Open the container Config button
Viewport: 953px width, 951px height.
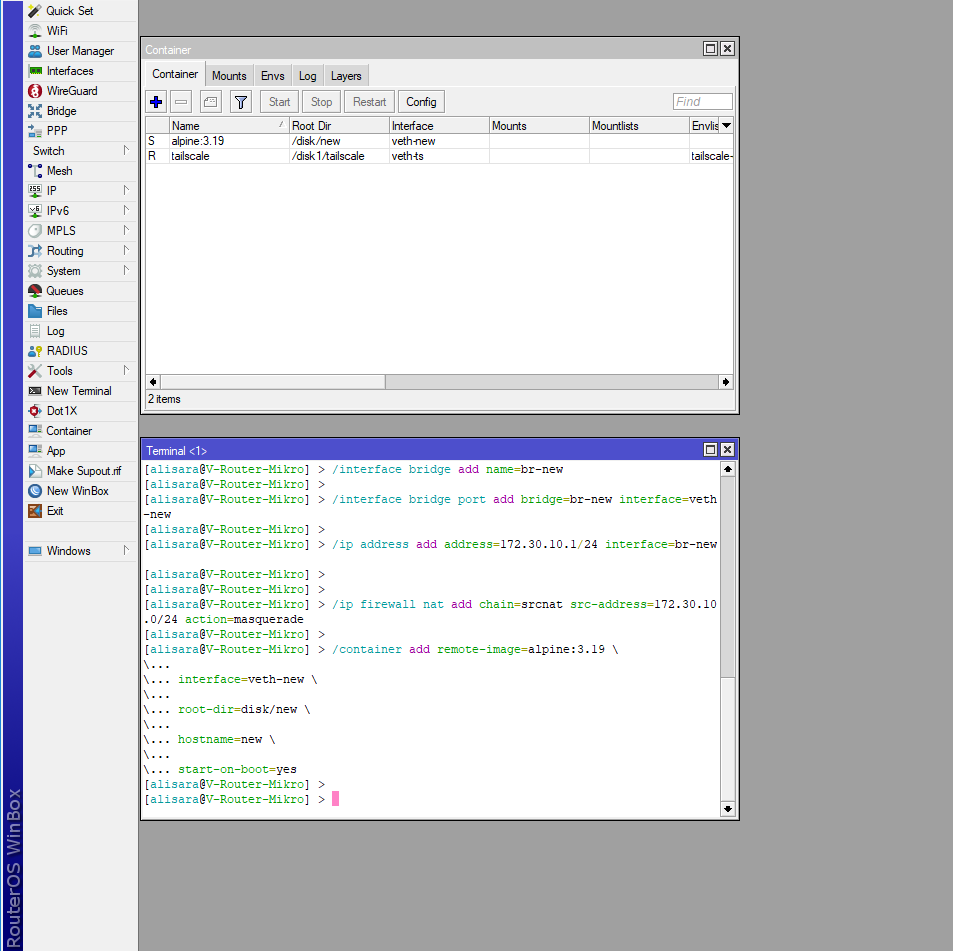click(x=421, y=102)
